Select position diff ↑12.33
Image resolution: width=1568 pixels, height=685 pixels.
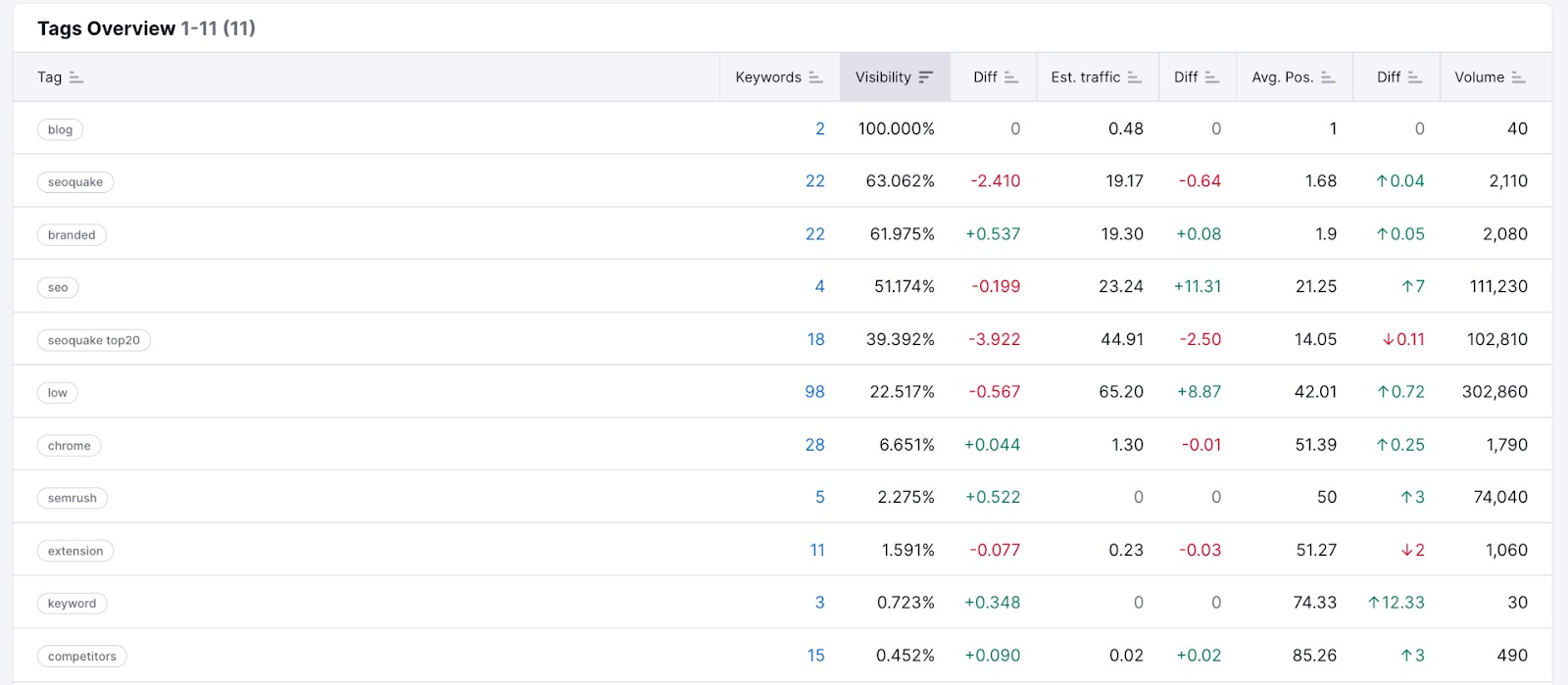(x=1396, y=603)
